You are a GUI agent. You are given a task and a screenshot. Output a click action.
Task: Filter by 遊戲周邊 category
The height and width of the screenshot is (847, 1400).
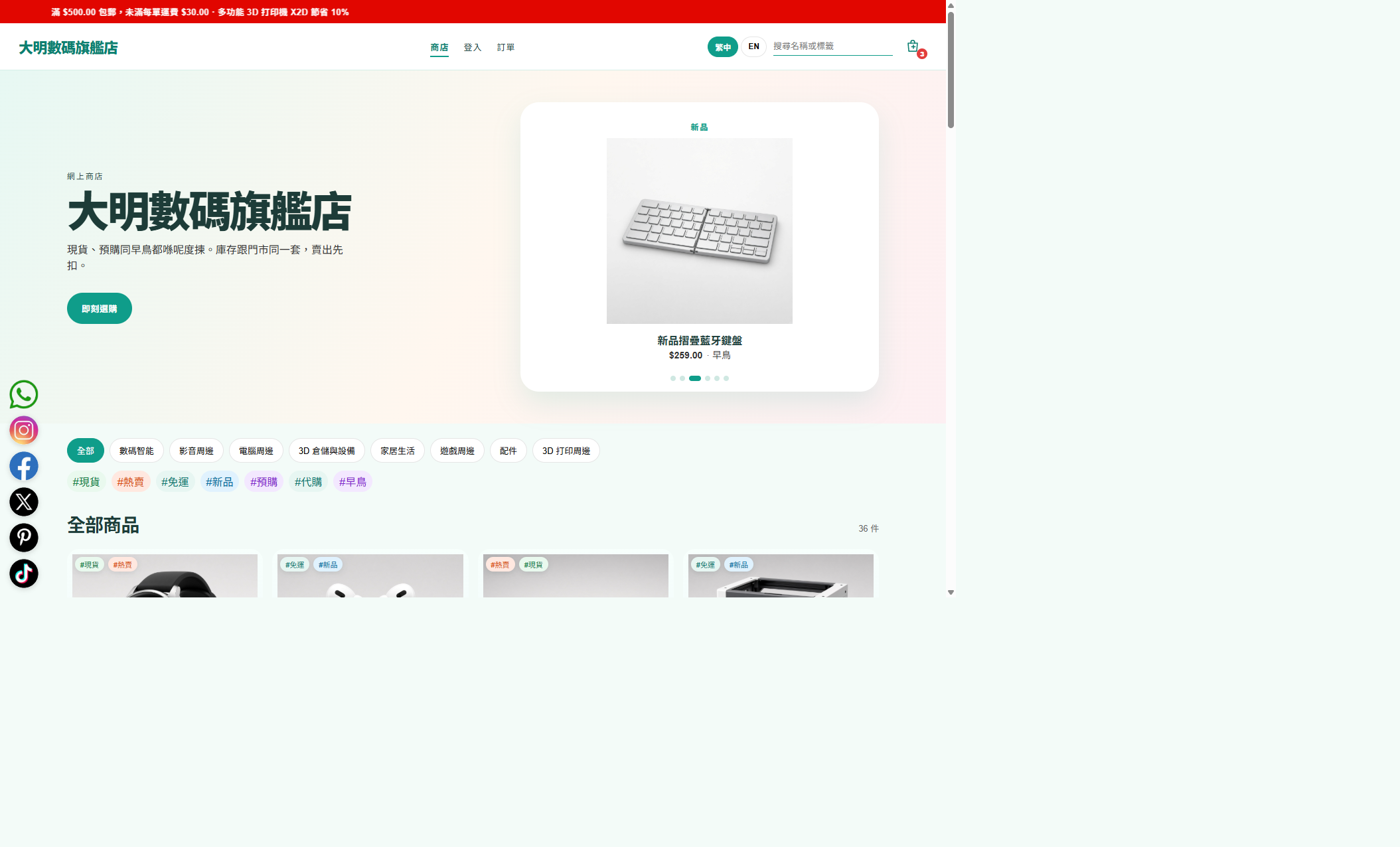(x=457, y=451)
